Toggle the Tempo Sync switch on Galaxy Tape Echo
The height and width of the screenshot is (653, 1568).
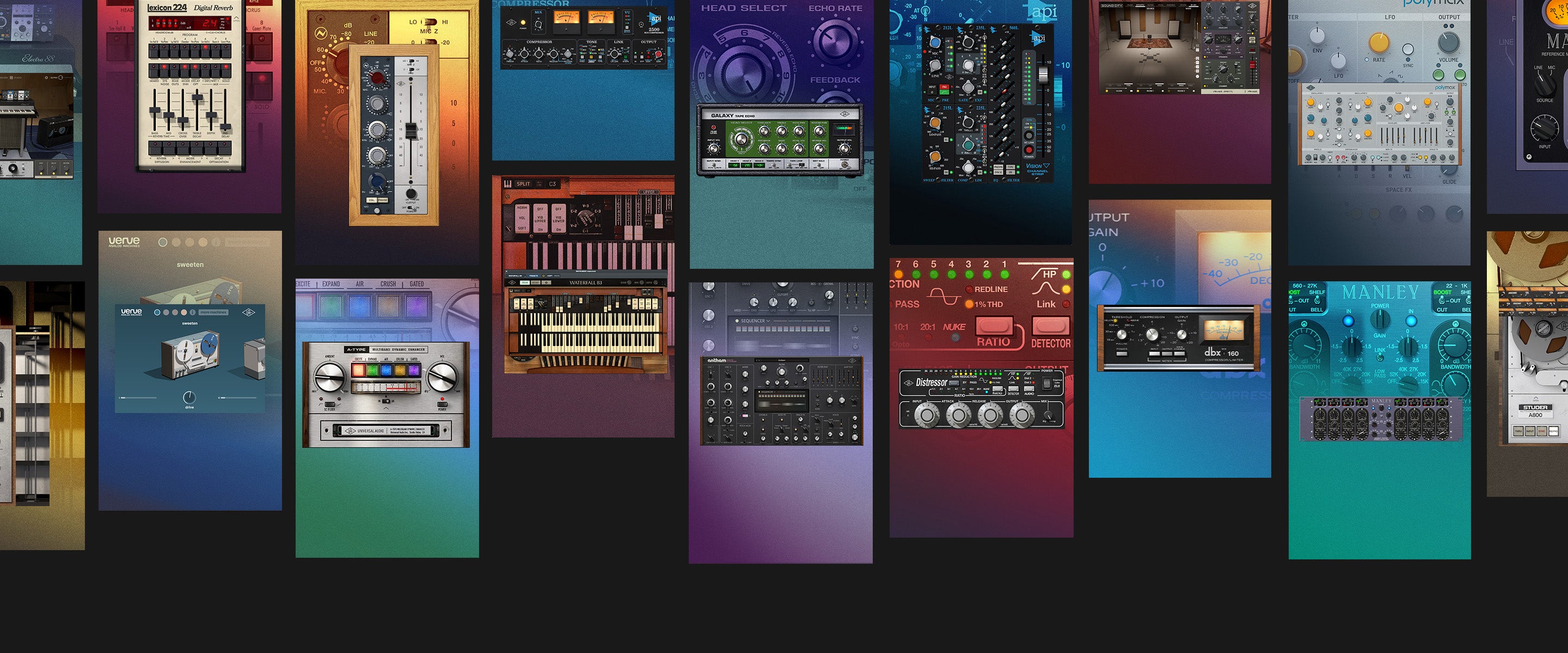coord(774,167)
